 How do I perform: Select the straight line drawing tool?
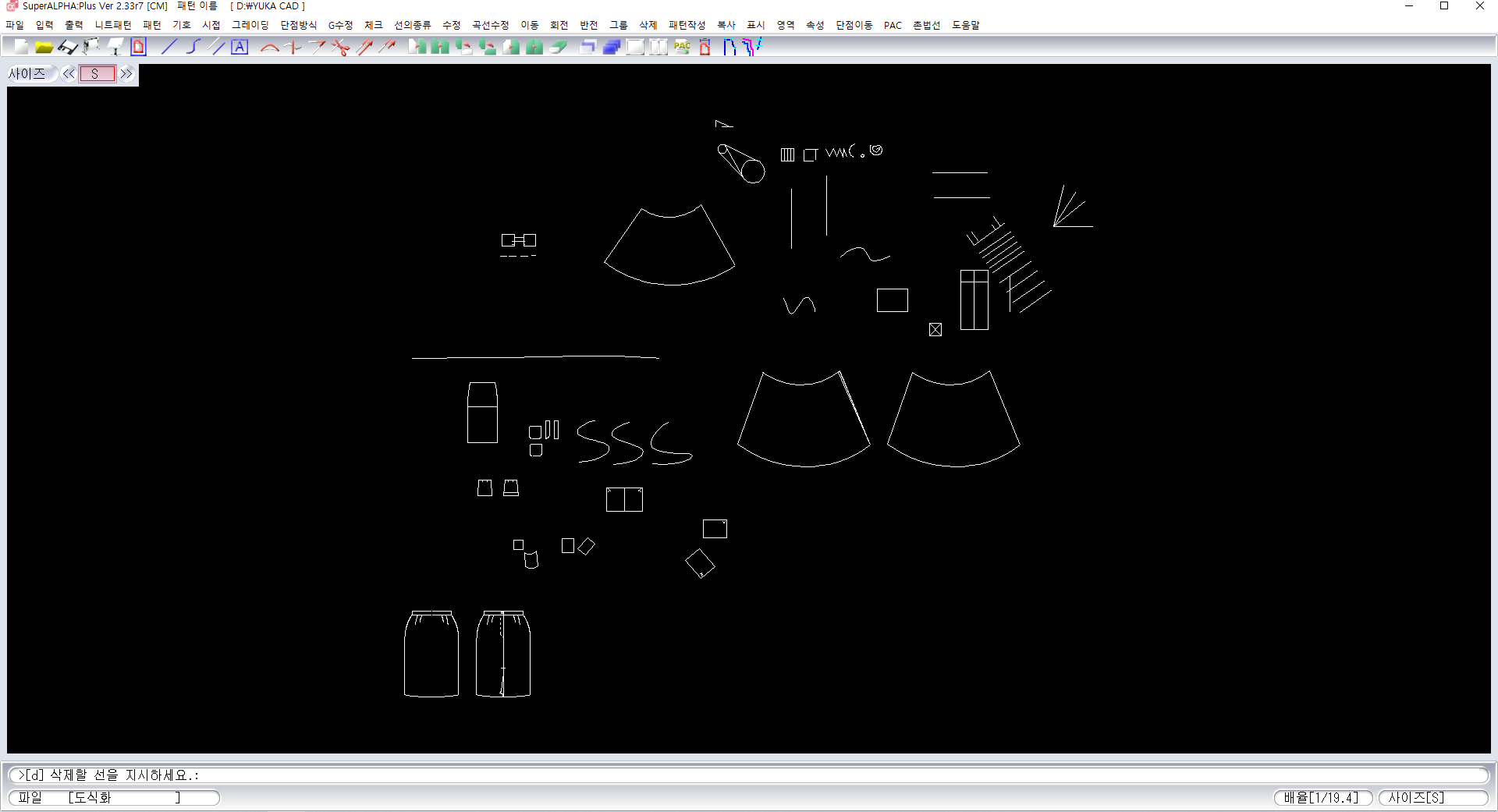point(169,47)
